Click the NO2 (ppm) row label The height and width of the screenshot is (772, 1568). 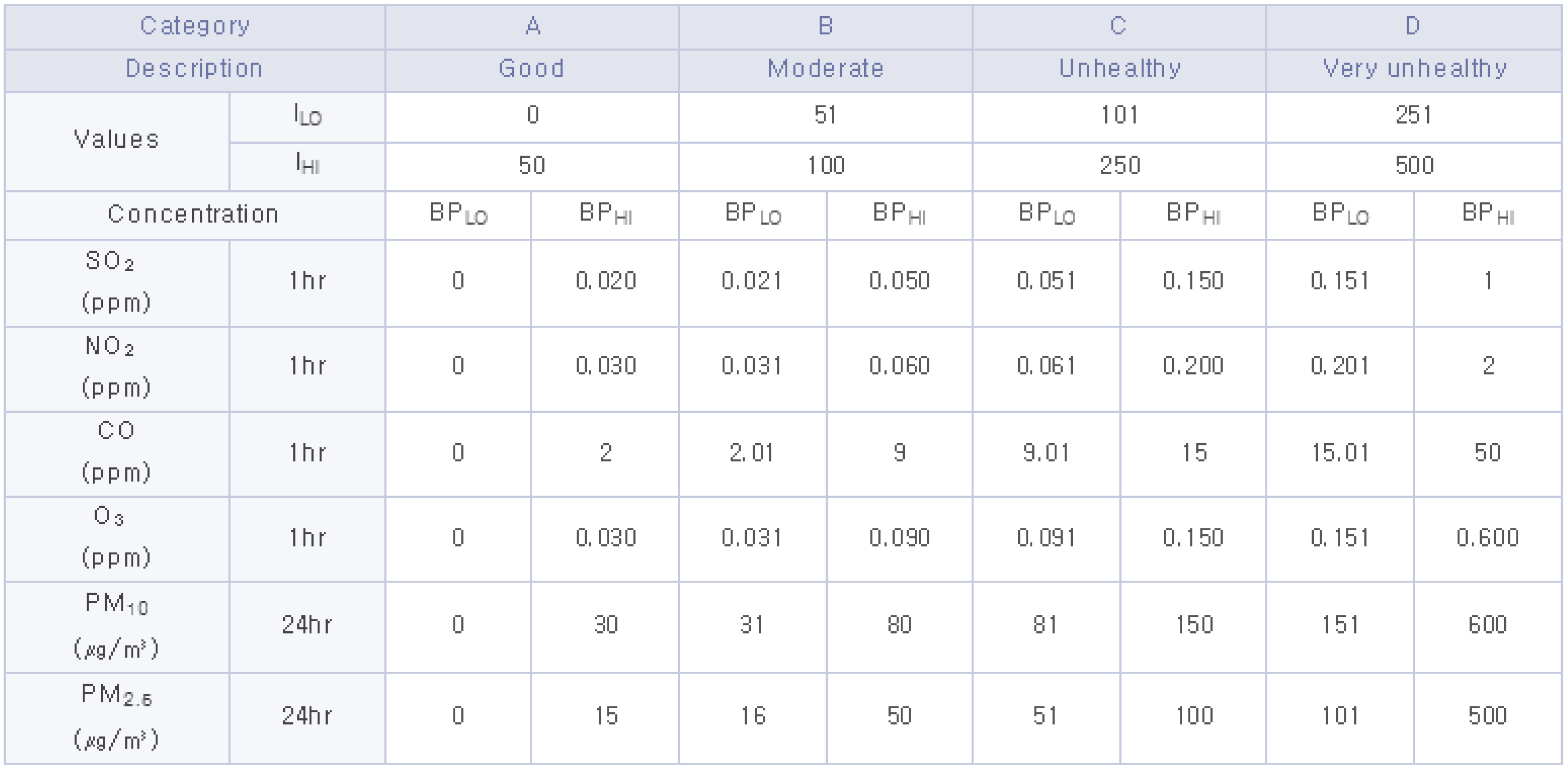coord(116,367)
